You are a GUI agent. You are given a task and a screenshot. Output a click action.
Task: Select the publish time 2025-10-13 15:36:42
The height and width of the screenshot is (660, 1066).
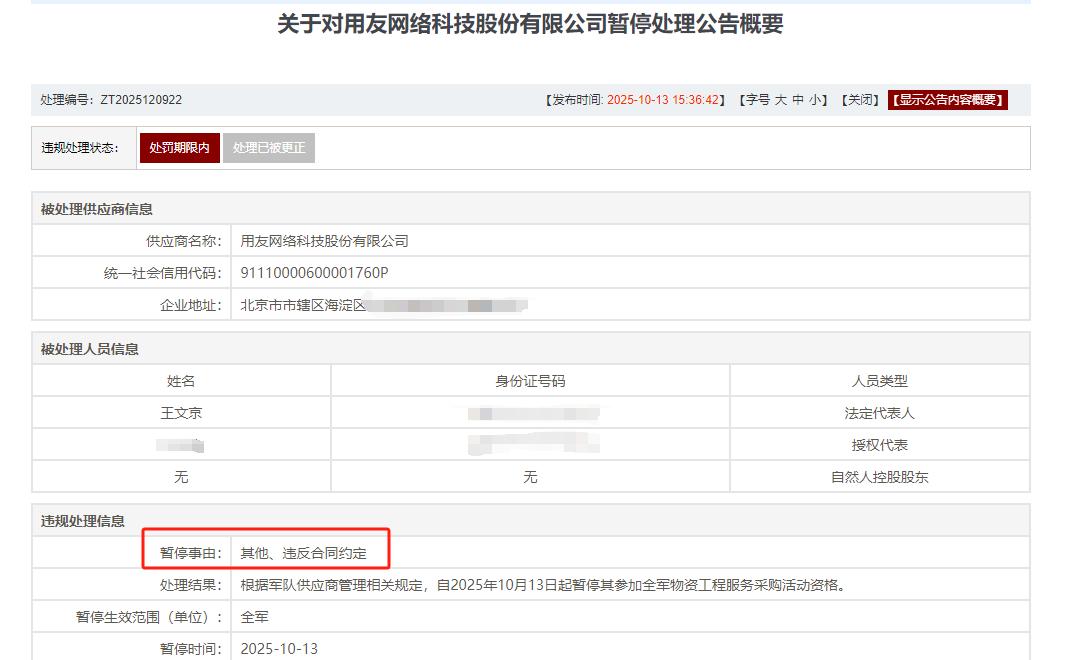point(663,100)
